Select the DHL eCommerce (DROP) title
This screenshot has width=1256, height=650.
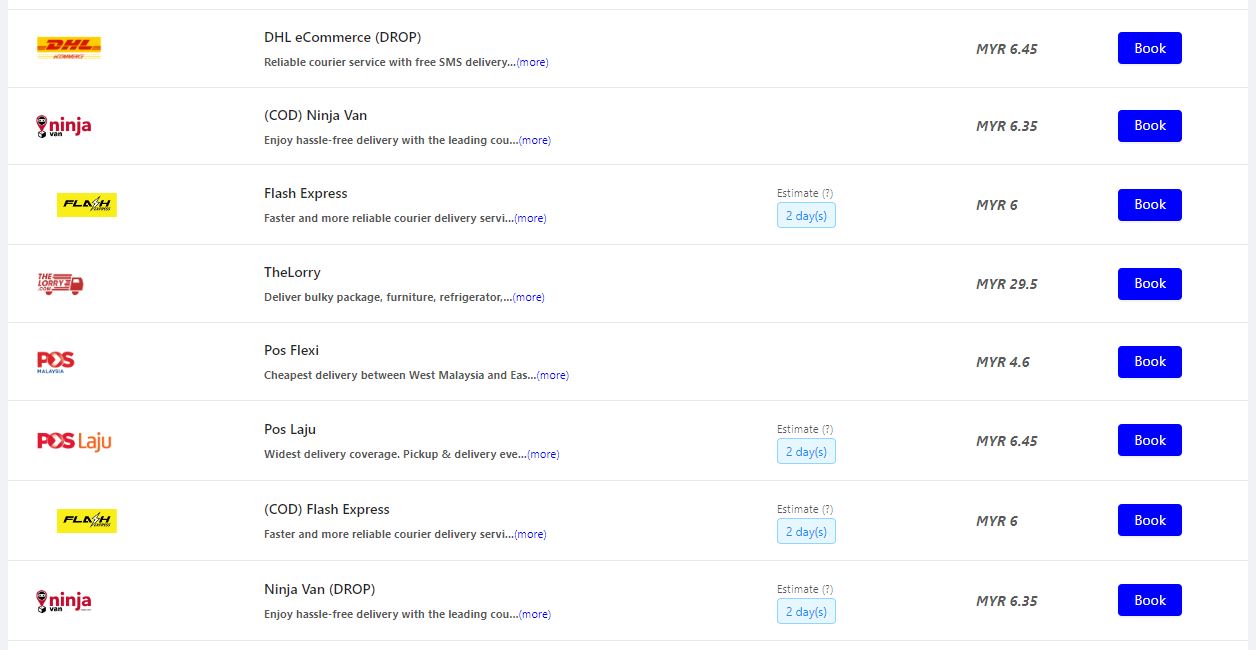[343, 37]
